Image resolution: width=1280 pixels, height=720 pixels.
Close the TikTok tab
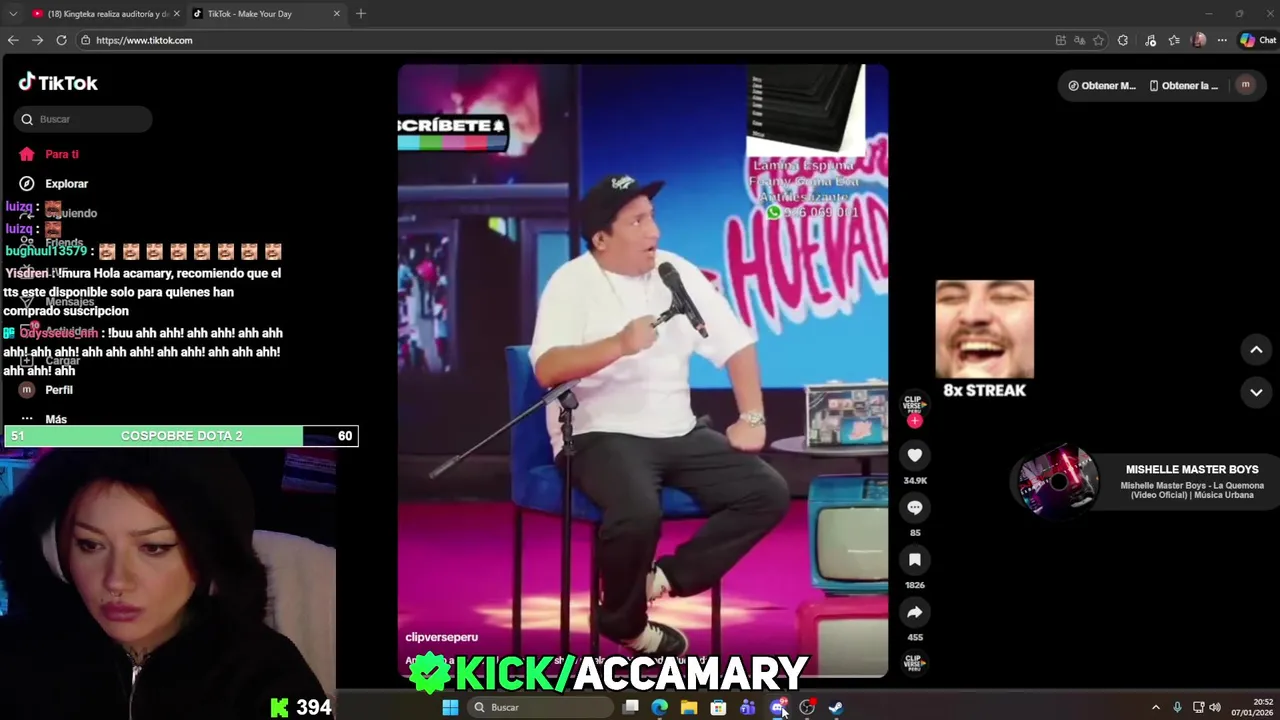point(336,14)
